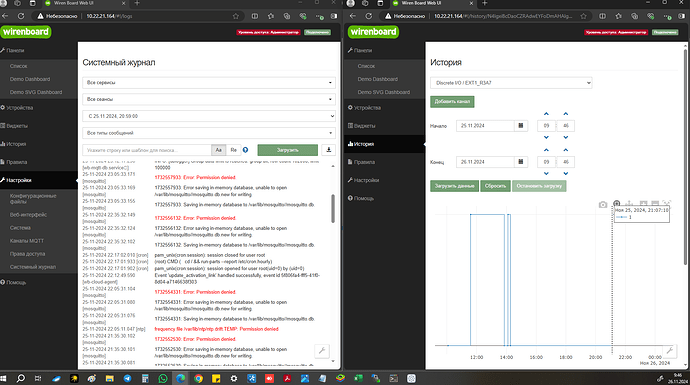
Task: Click the Остановить загрузку button
Action: [x=539, y=186]
